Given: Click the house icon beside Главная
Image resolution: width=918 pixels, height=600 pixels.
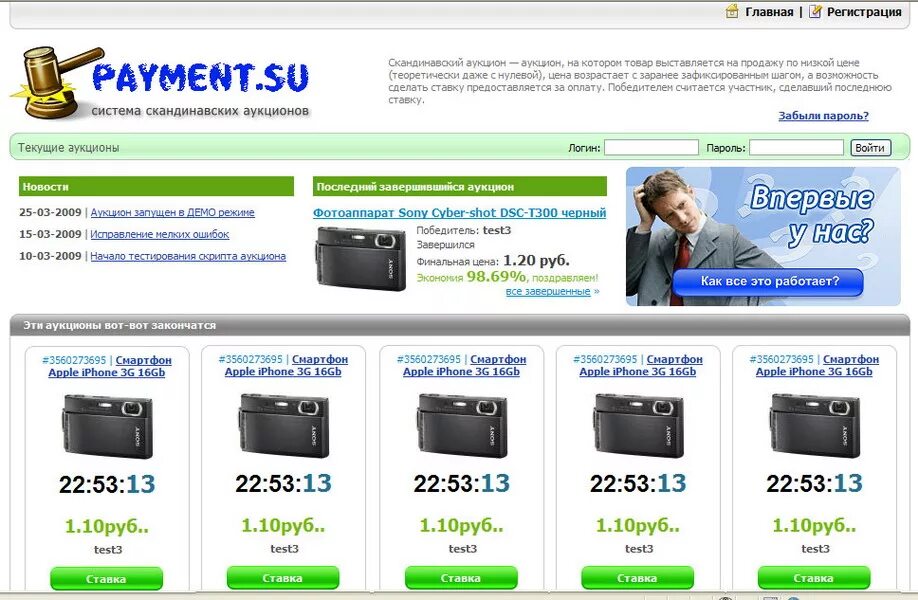Looking at the screenshot, I should 732,11.
